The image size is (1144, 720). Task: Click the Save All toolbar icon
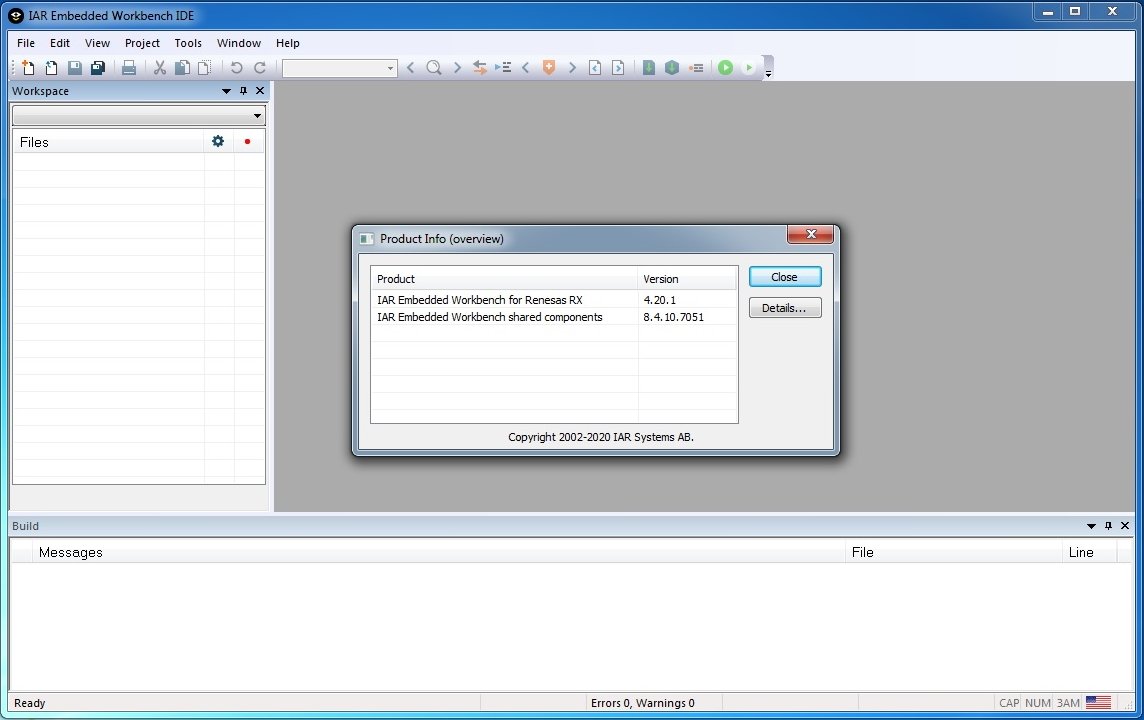pyautogui.click(x=98, y=68)
